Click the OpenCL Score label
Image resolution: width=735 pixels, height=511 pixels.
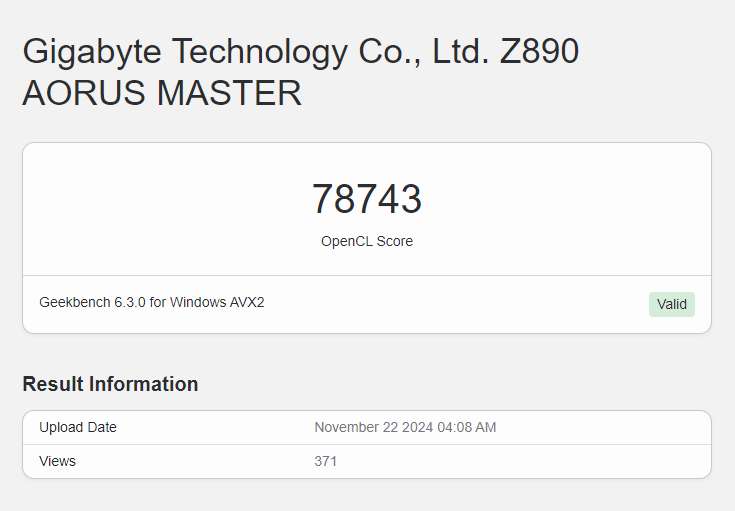(x=367, y=241)
